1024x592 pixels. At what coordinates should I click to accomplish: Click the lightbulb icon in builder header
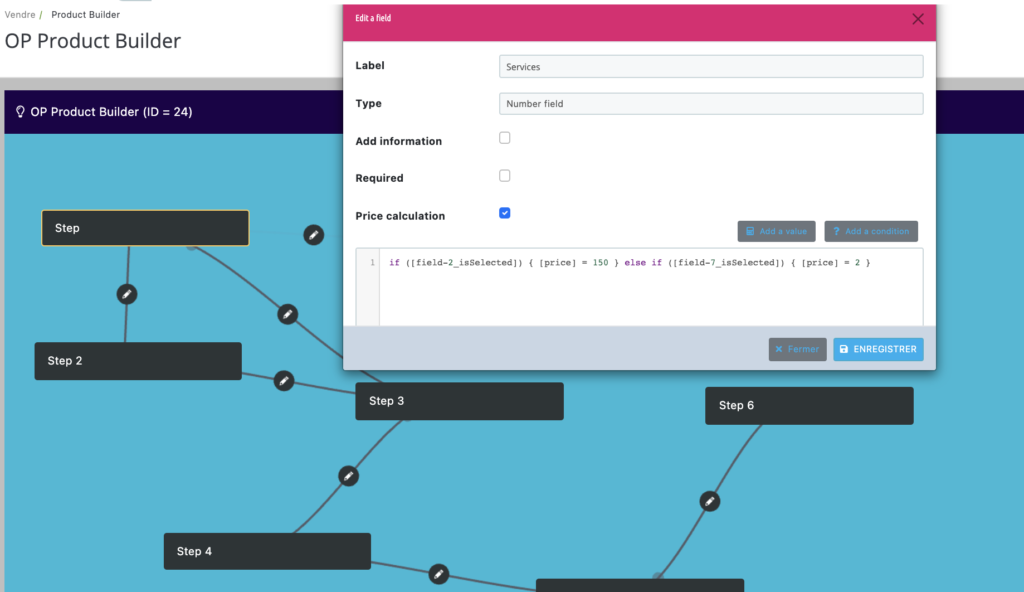click(x=20, y=112)
